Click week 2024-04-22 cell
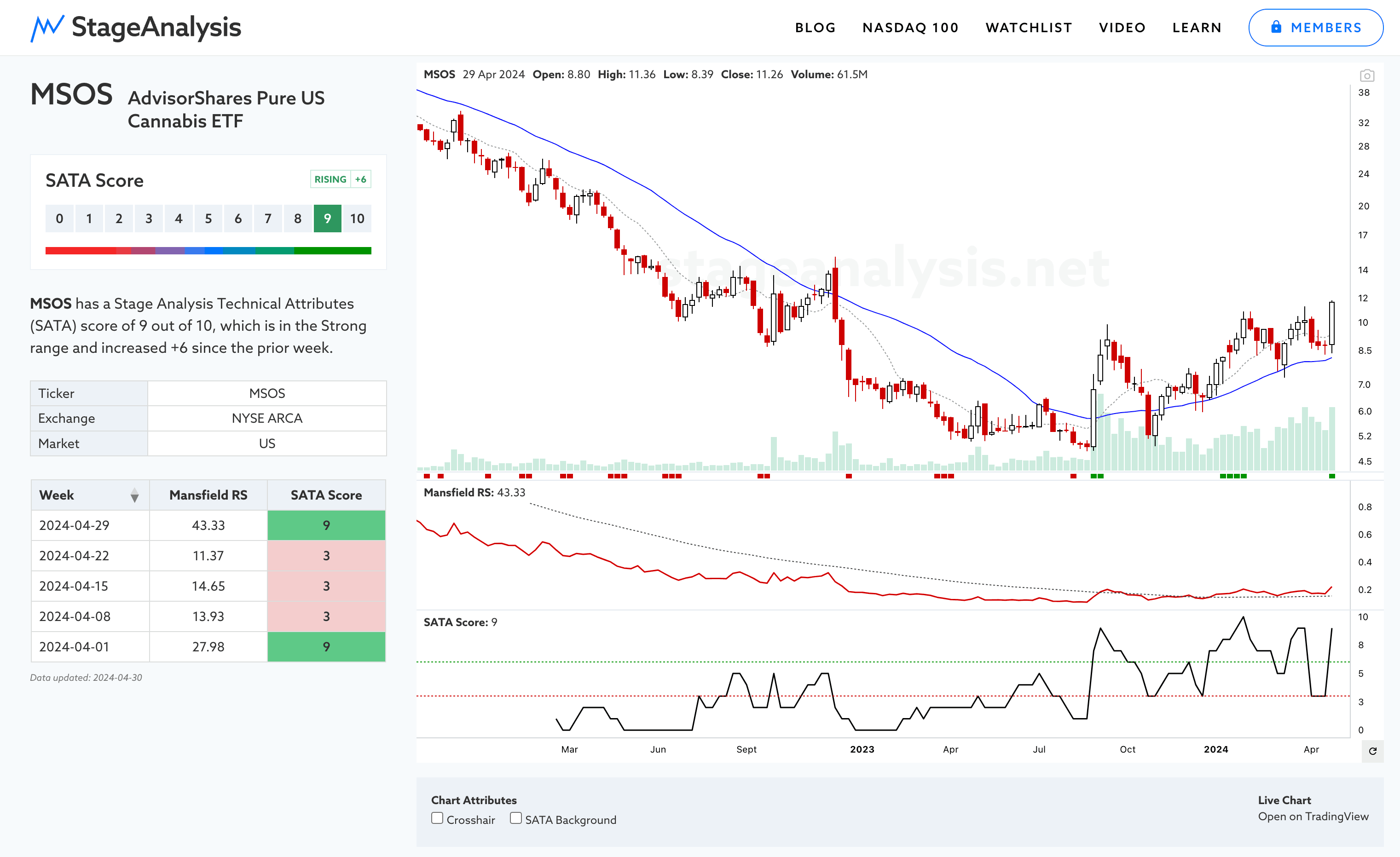This screenshot has height=857, width=1400. [x=90, y=555]
